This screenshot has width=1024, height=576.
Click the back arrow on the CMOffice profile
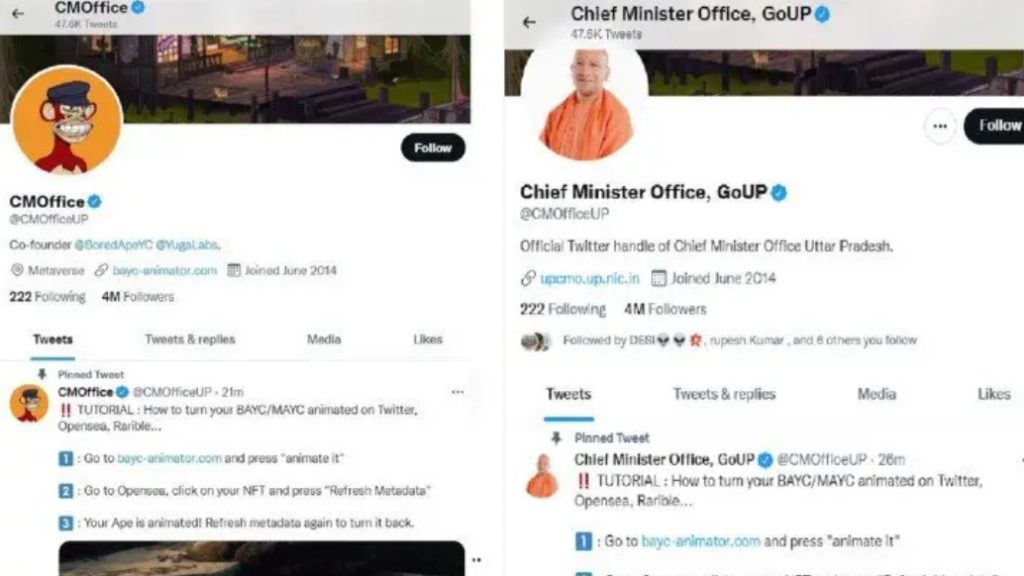coord(18,13)
